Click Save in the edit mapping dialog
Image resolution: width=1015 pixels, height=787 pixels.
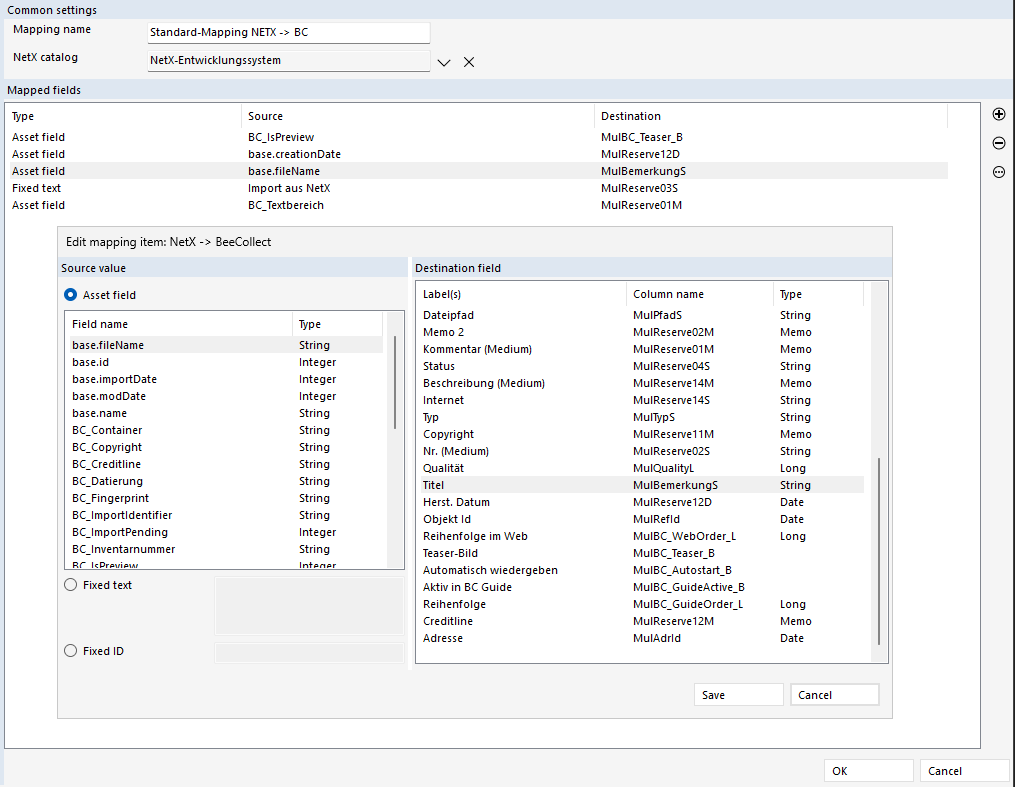point(738,695)
